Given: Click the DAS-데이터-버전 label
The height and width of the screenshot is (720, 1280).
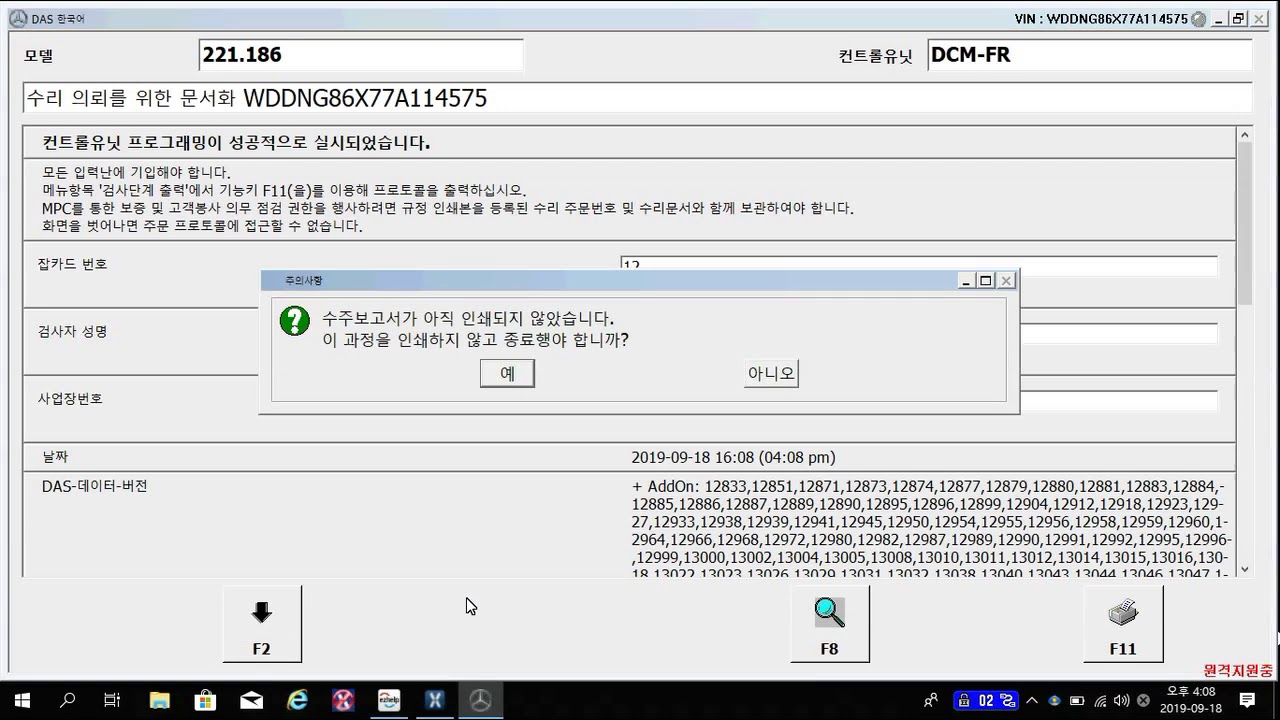Looking at the screenshot, I should point(94,486).
